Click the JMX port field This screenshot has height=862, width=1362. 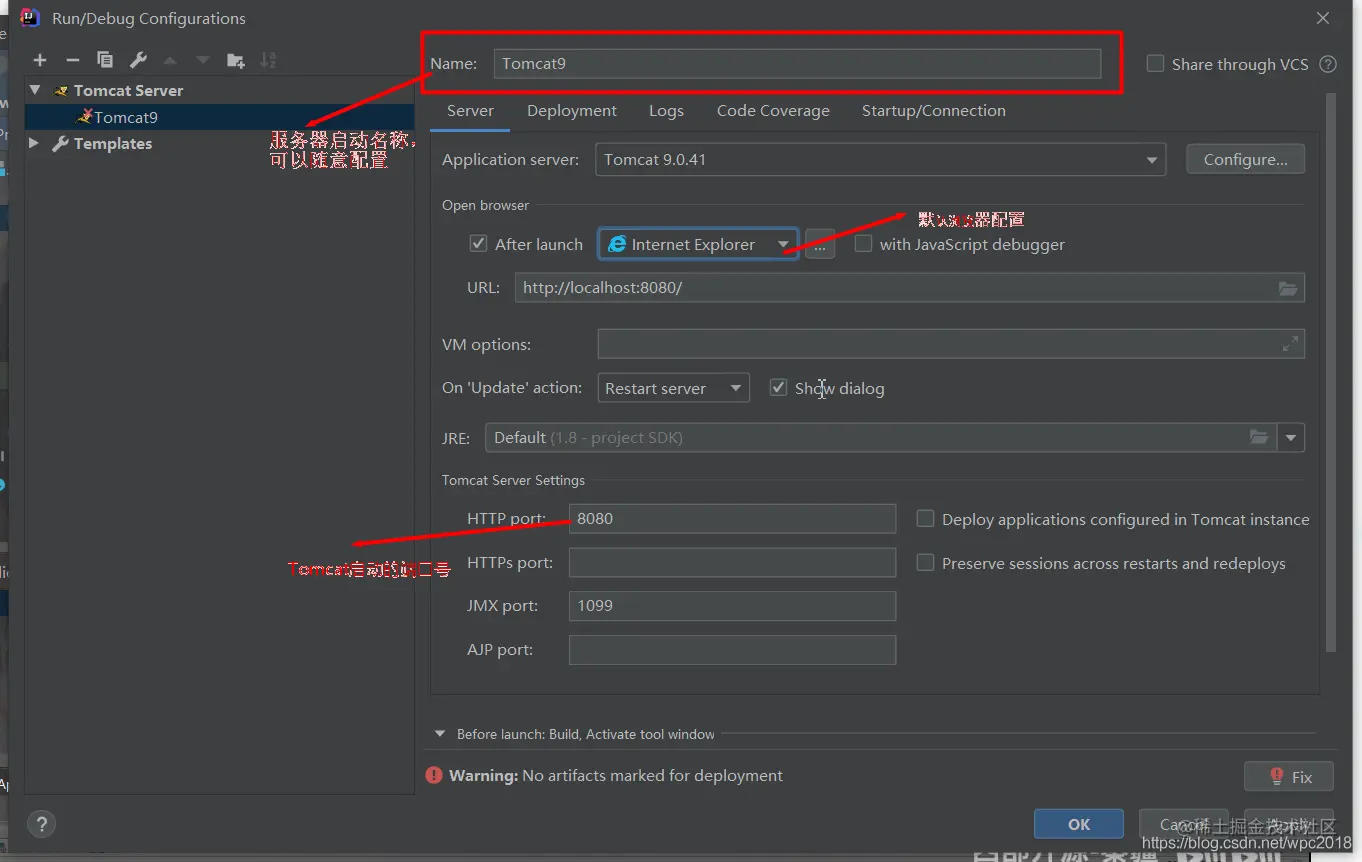pyautogui.click(x=732, y=606)
